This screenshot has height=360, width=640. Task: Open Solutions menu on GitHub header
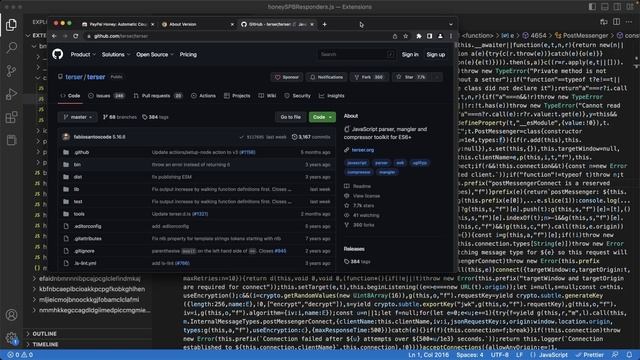coord(116,55)
